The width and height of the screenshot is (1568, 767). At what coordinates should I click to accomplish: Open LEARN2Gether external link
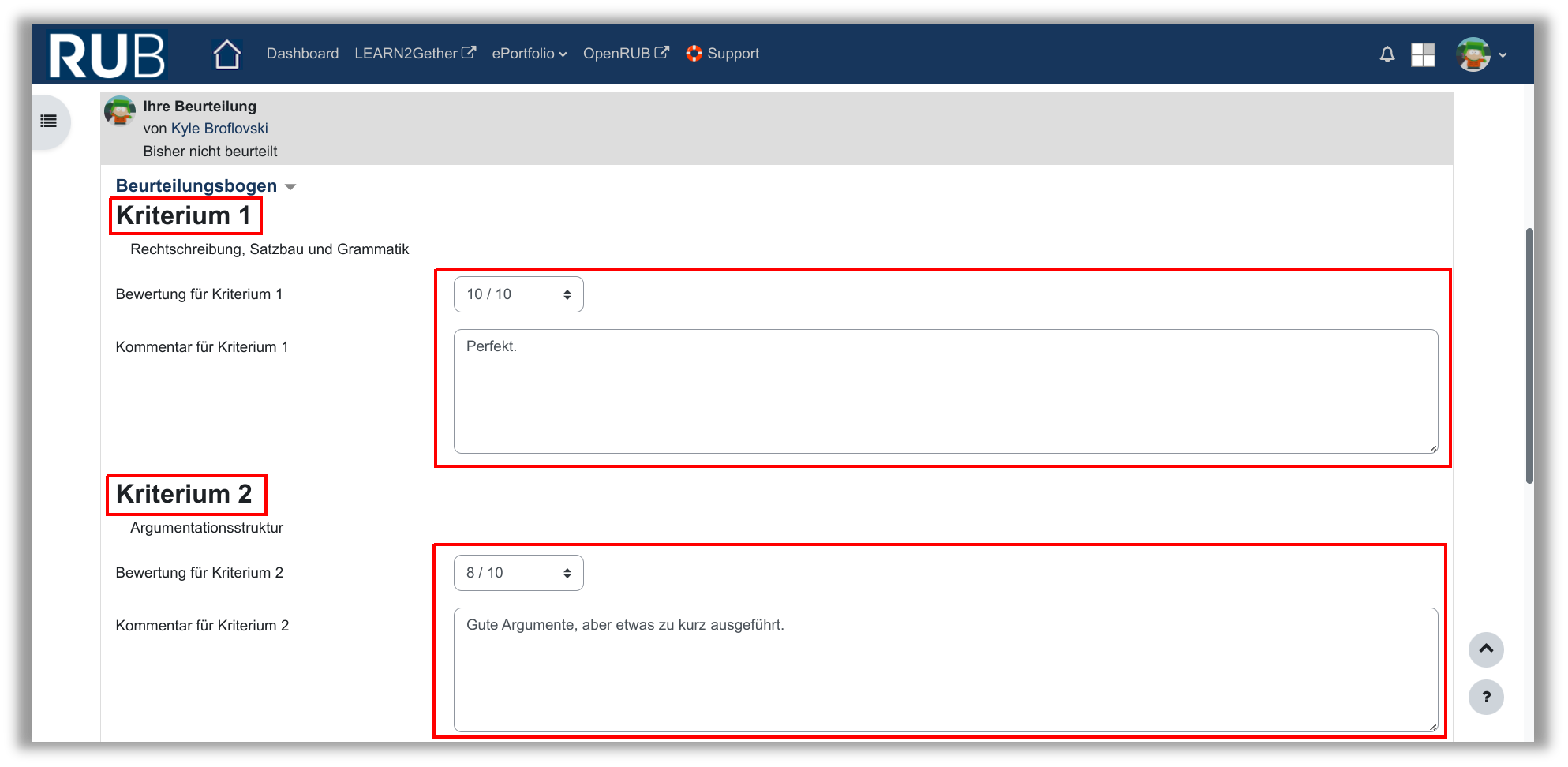[414, 54]
